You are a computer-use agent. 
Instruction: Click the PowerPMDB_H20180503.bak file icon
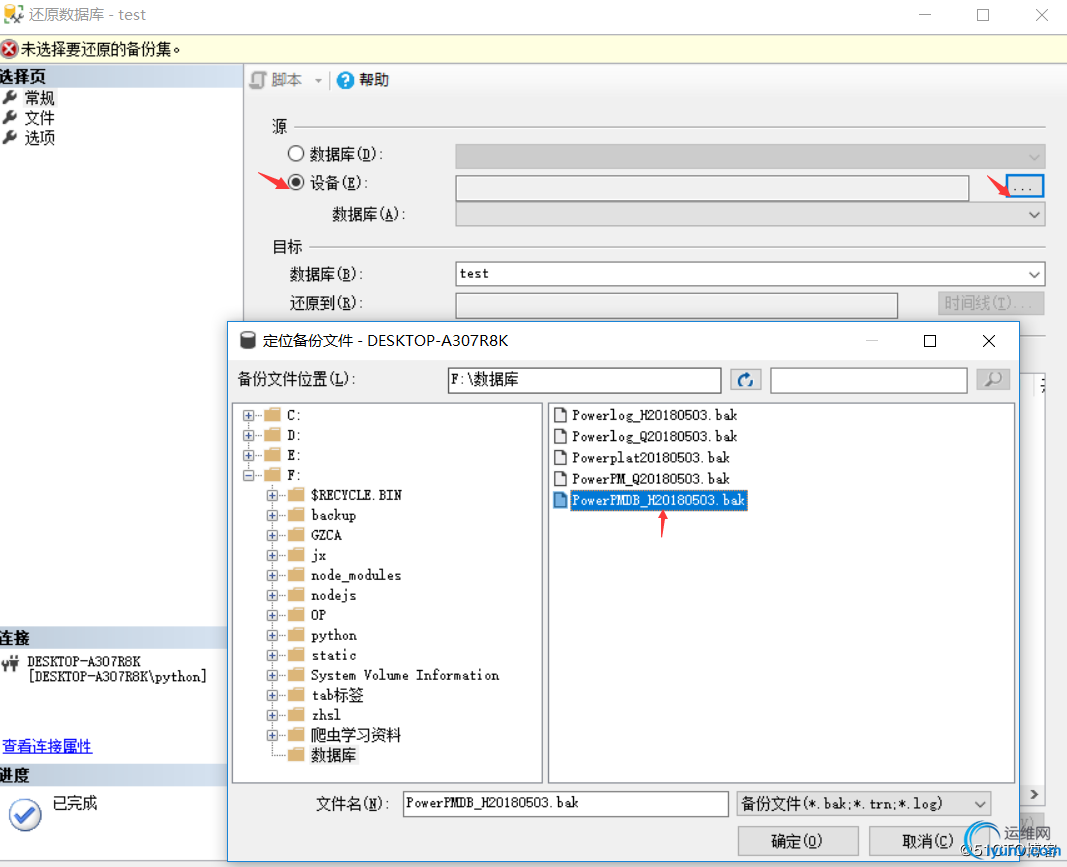tap(560, 500)
